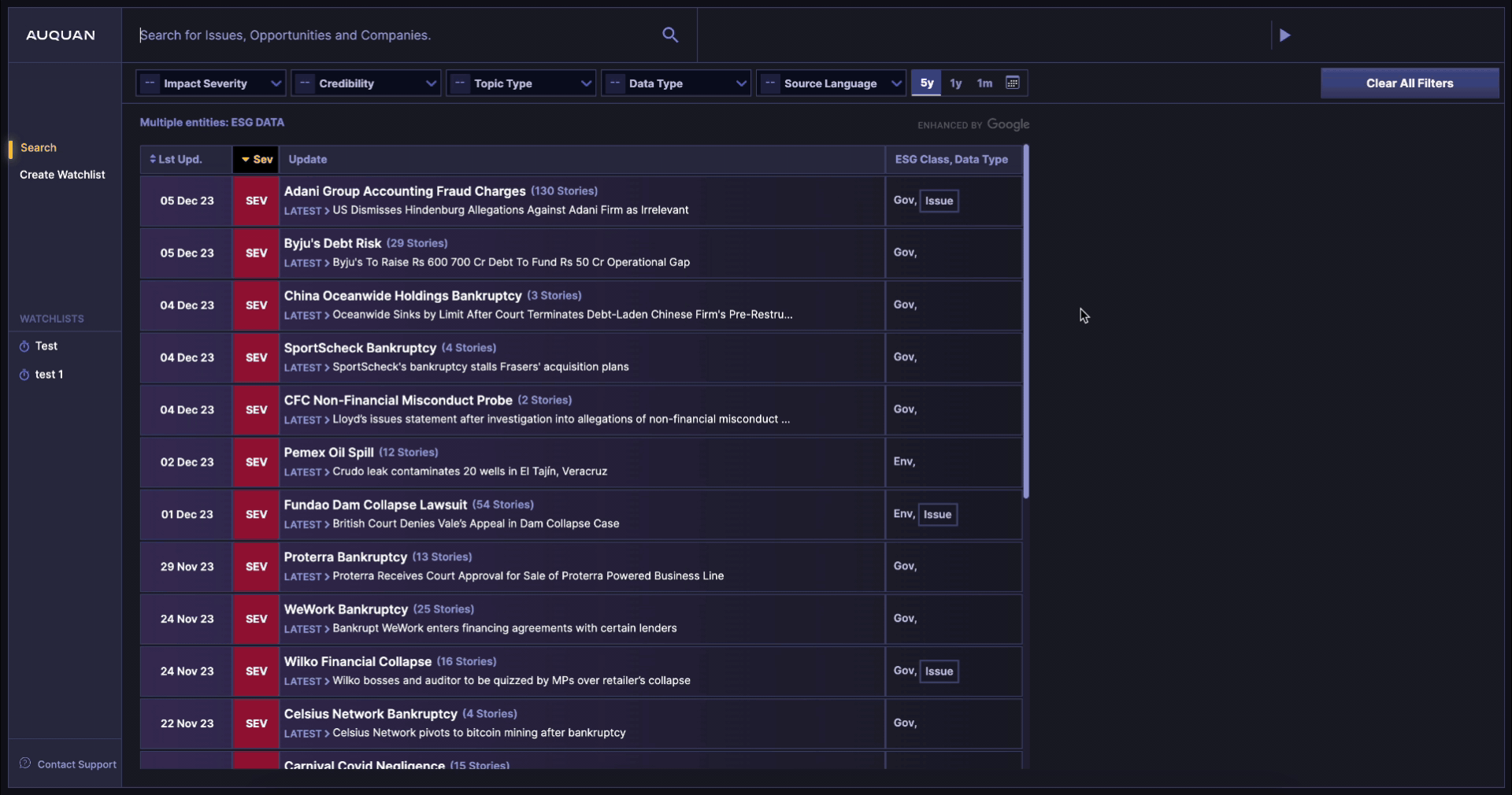Open the Test watchlist
This screenshot has height=795, width=1512.
(46, 346)
